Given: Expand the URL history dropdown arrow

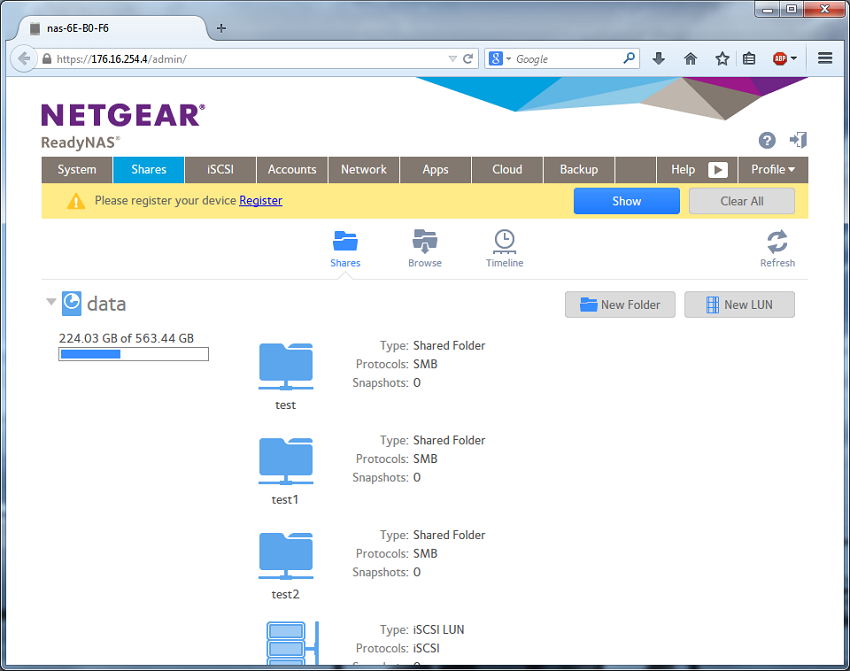Looking at the screenshot, I should [453, 59].
